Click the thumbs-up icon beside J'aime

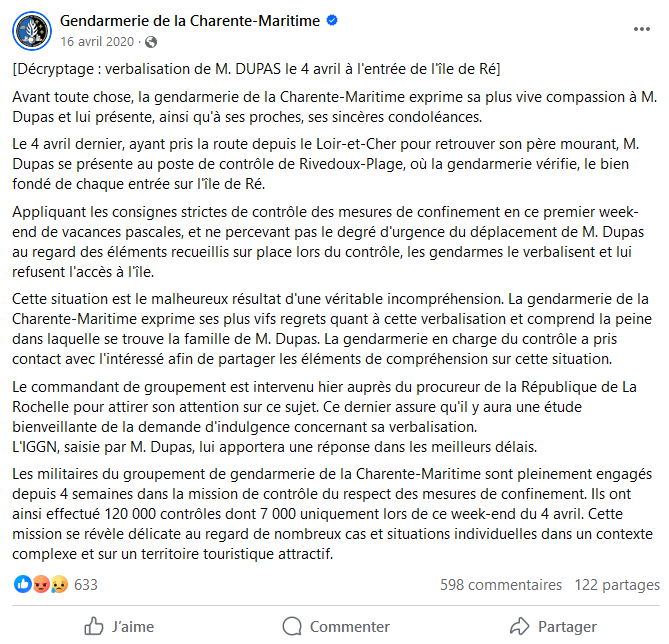93,627
